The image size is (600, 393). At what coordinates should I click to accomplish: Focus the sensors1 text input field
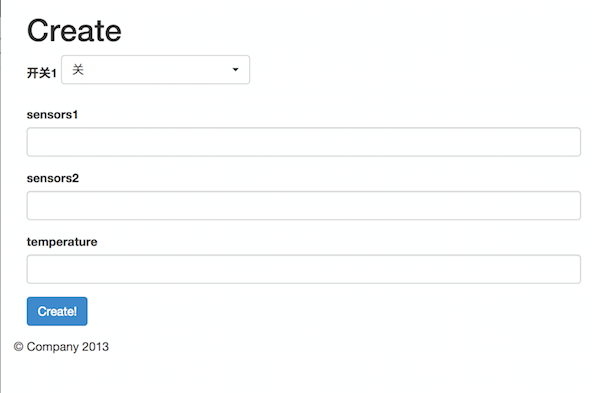pyautogui.click(x=303, y=142)
